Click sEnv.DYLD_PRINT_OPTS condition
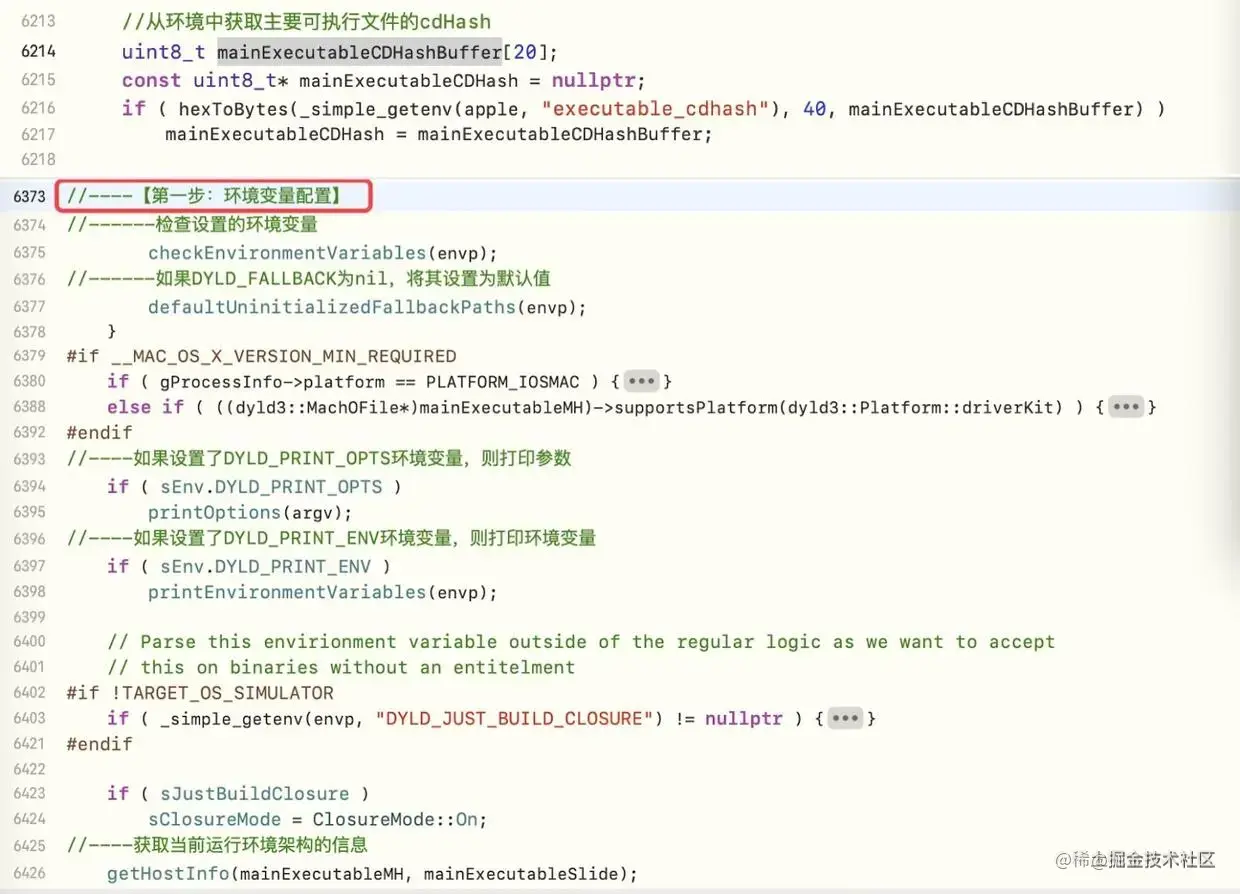The height and width of the screenshot is (894, 1240). coord(271,486)
